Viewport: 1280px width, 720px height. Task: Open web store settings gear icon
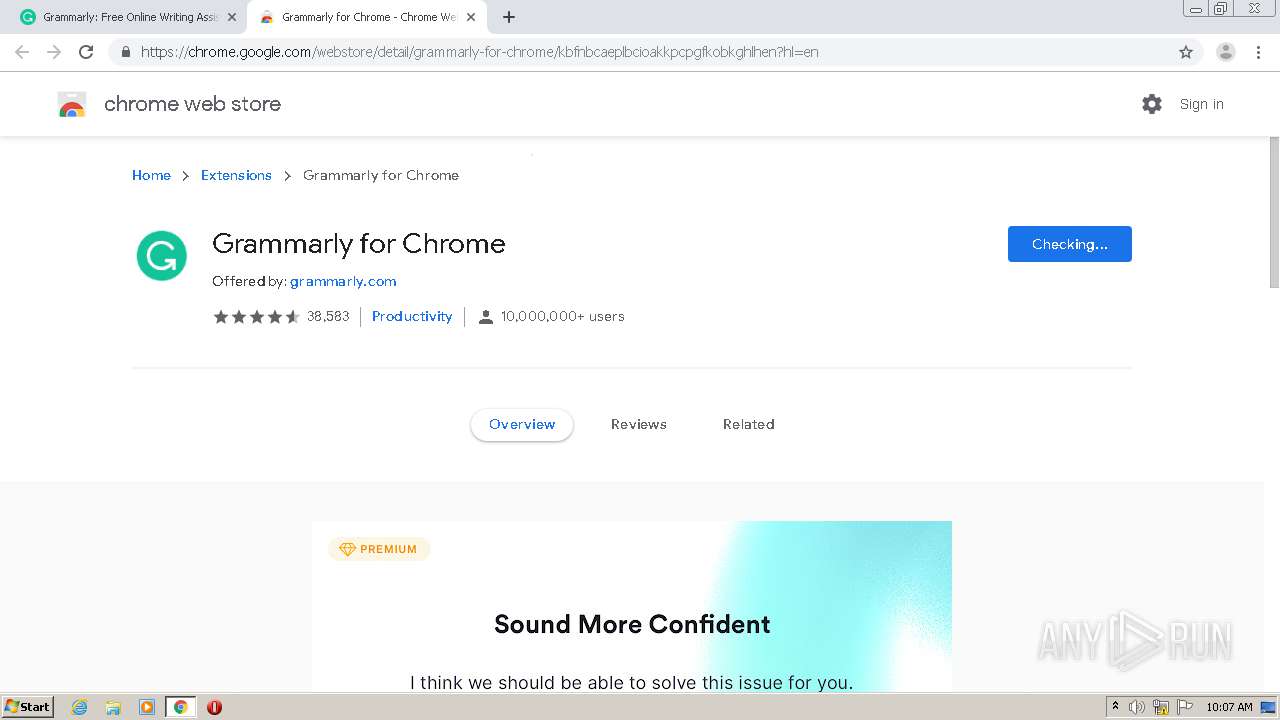[x=1152, y=104]
